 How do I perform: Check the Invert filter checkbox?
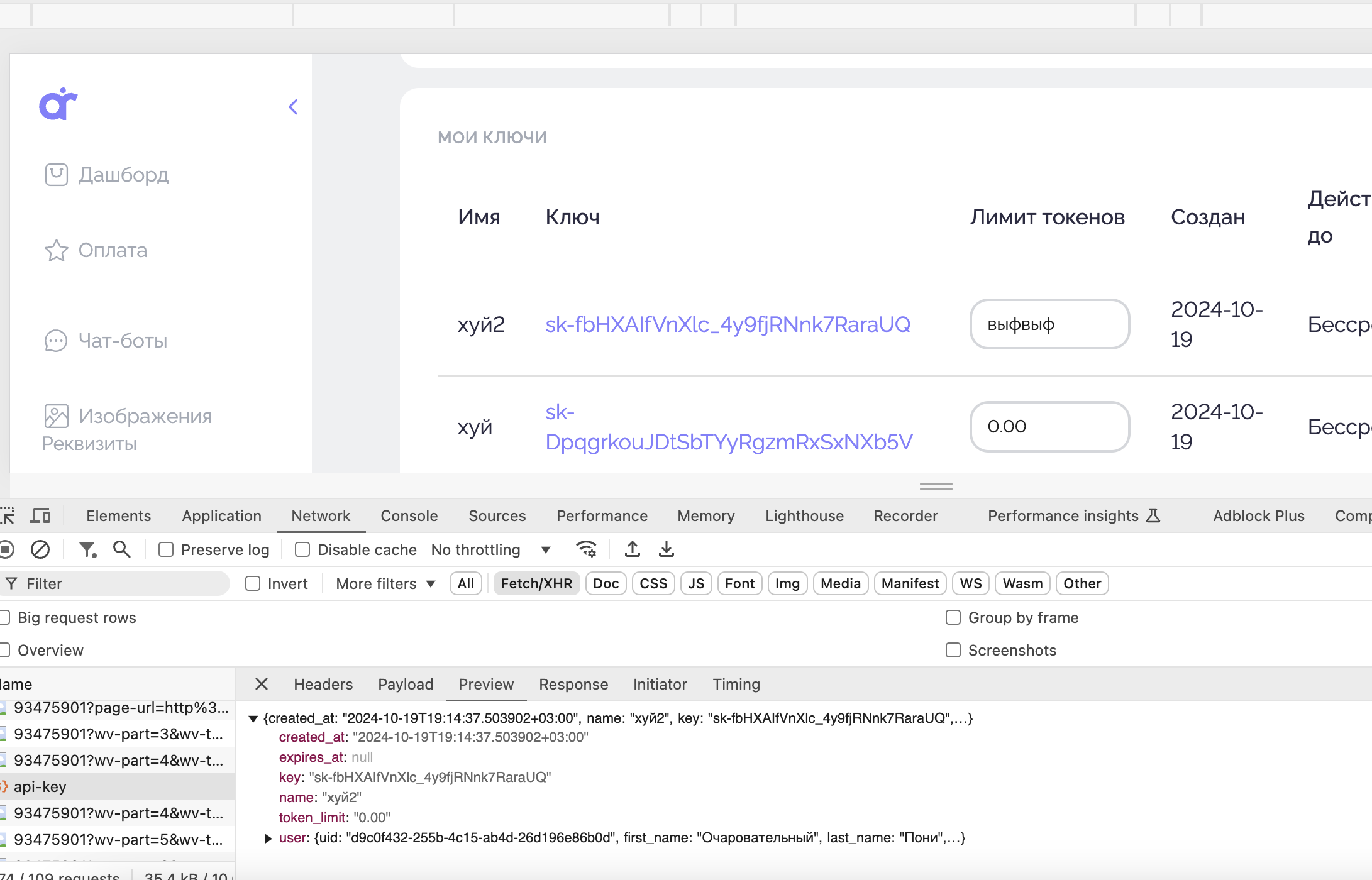[x=253, y=584]
